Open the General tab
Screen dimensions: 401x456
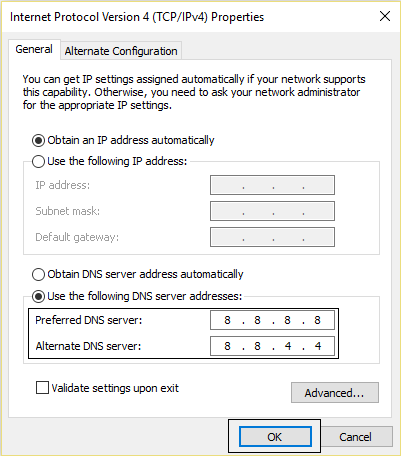coord(34,49)
